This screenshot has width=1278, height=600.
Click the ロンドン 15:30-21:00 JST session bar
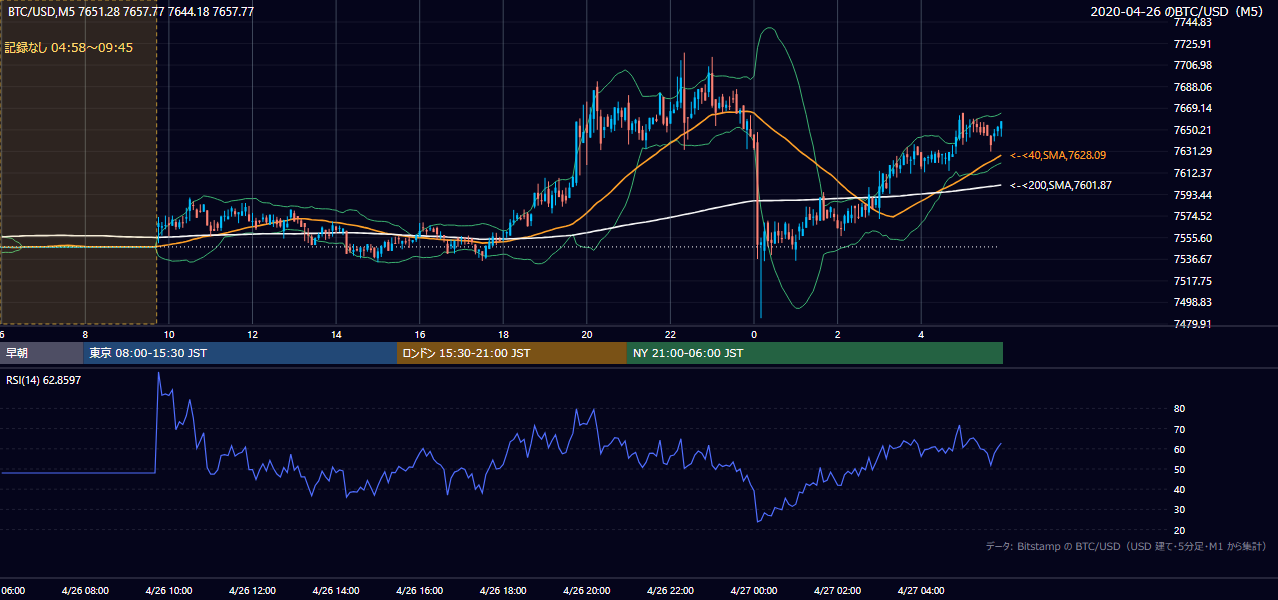click(x=512, y=353)
